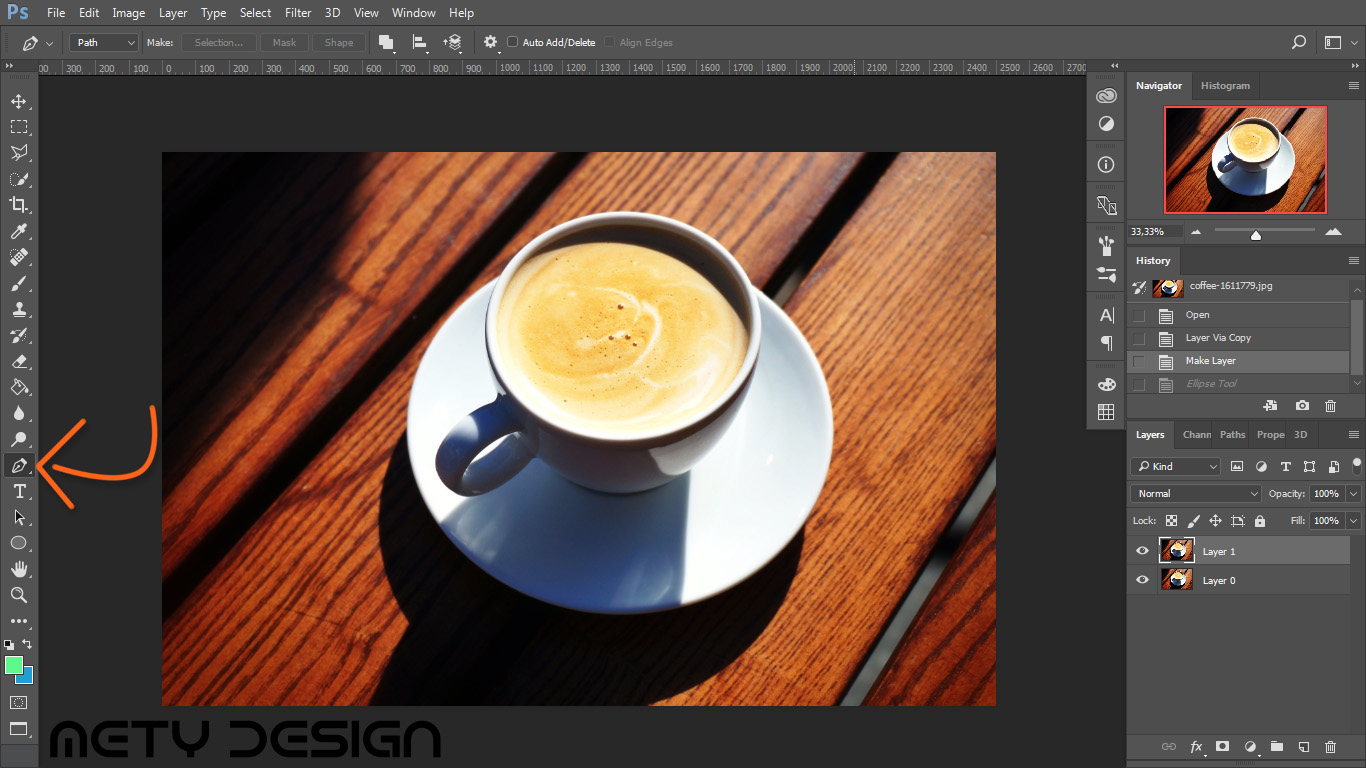
Task: Open the Adjustments panel icon
Action: pyautogui.click(x=1106, y=124)
